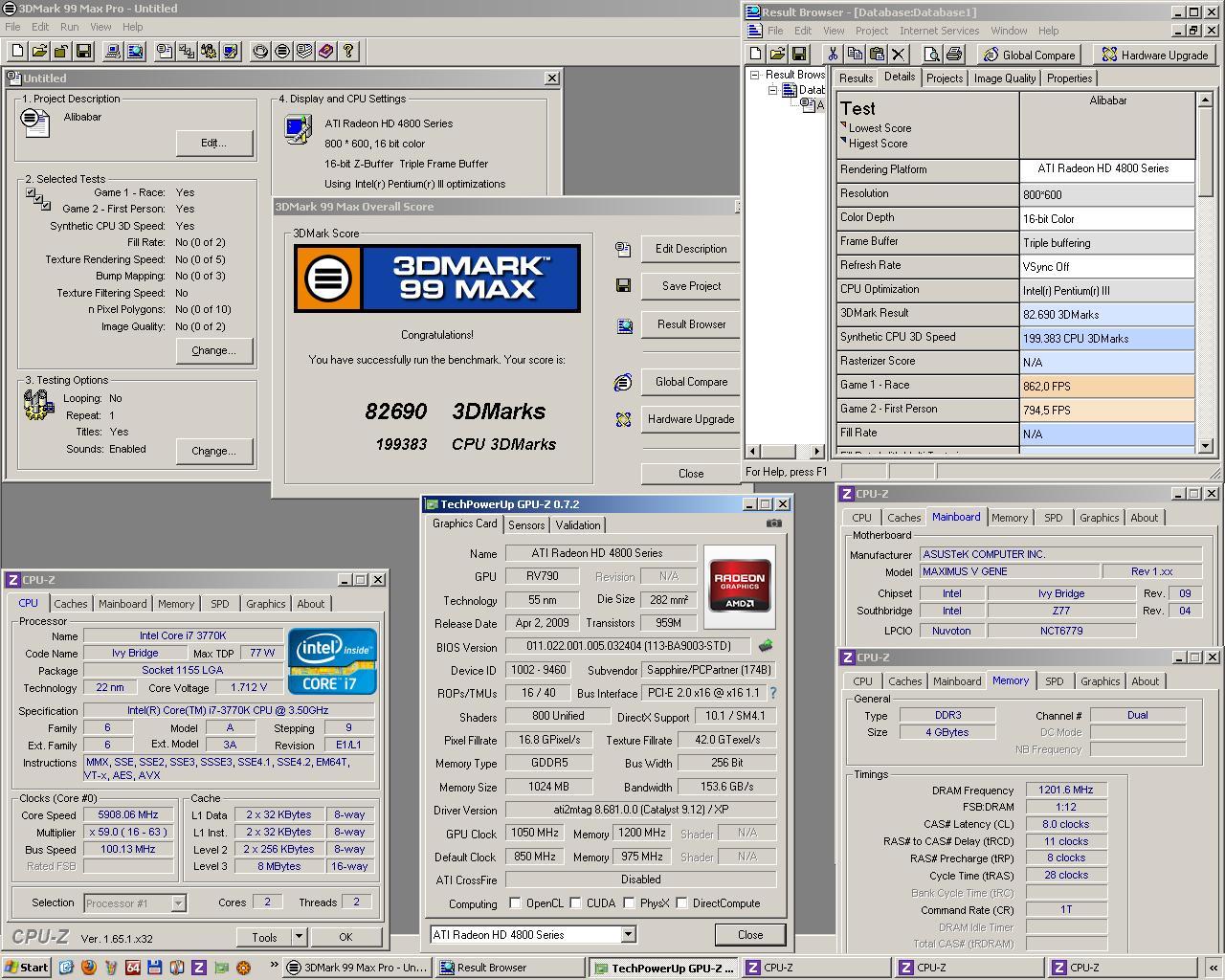Image resolution: width=1225 pixels, height=980 pixels.
Task: Open SPD tab in CPU-Z Mainboard window
Action: click(1054, 518)
